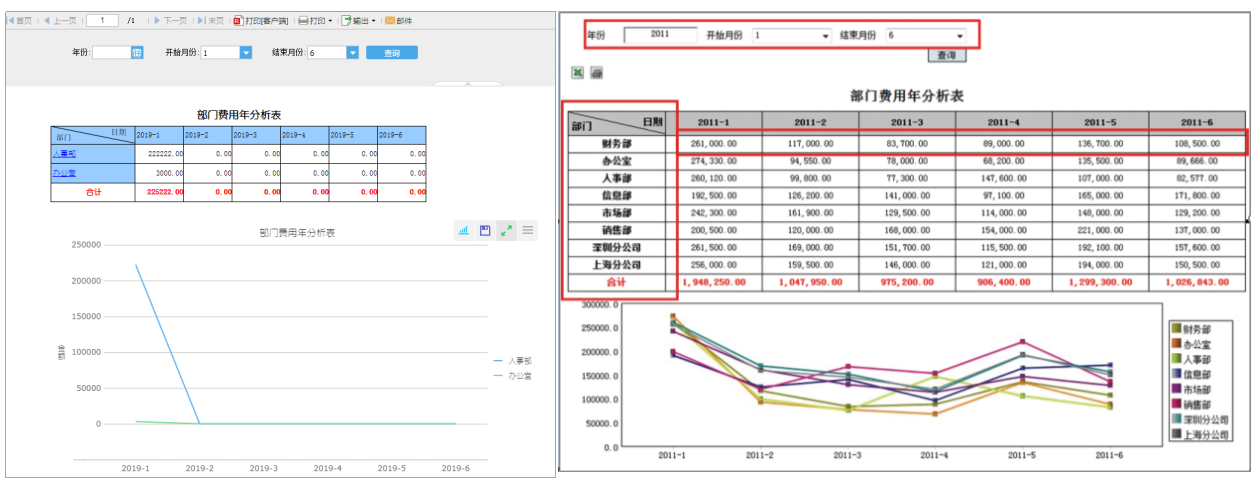1260x485 pixels.
Task: Jump to 末页 last page
Action: 211,20
